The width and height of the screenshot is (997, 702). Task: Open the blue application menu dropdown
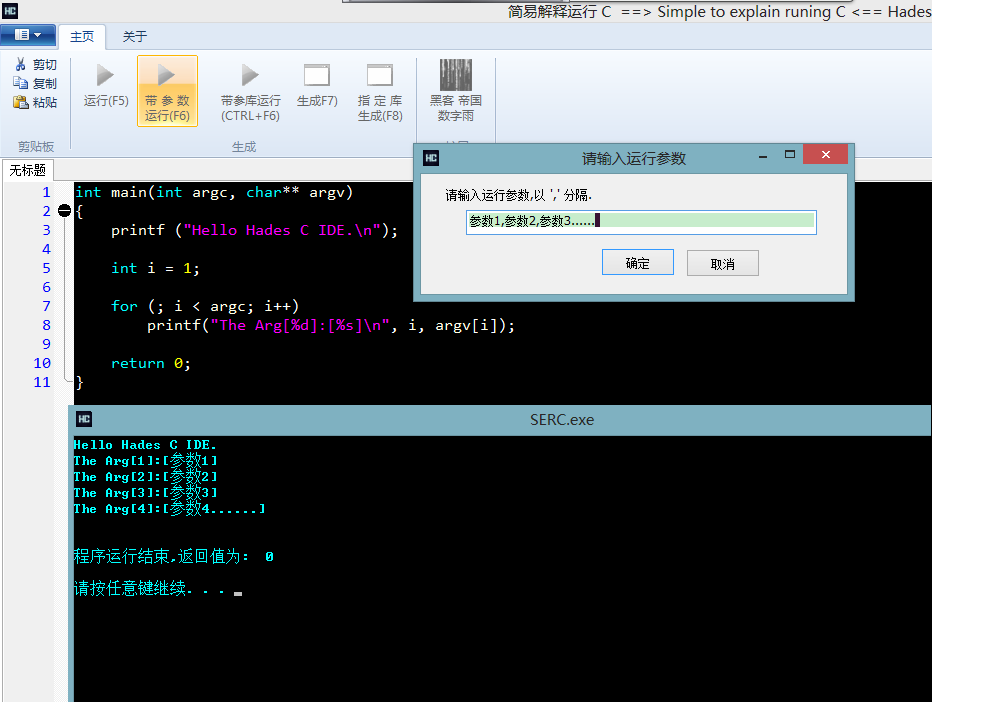tap(28, 35)
